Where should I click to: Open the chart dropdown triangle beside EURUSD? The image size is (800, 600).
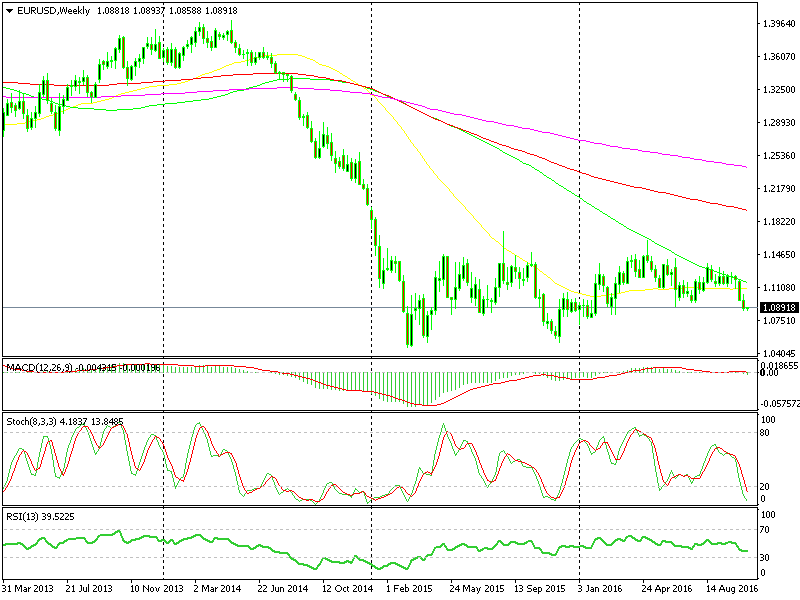pos(9,11)
